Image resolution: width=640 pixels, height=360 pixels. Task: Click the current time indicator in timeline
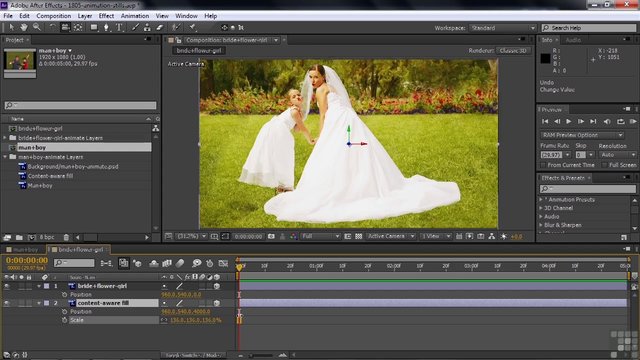(x=239, y=267)
